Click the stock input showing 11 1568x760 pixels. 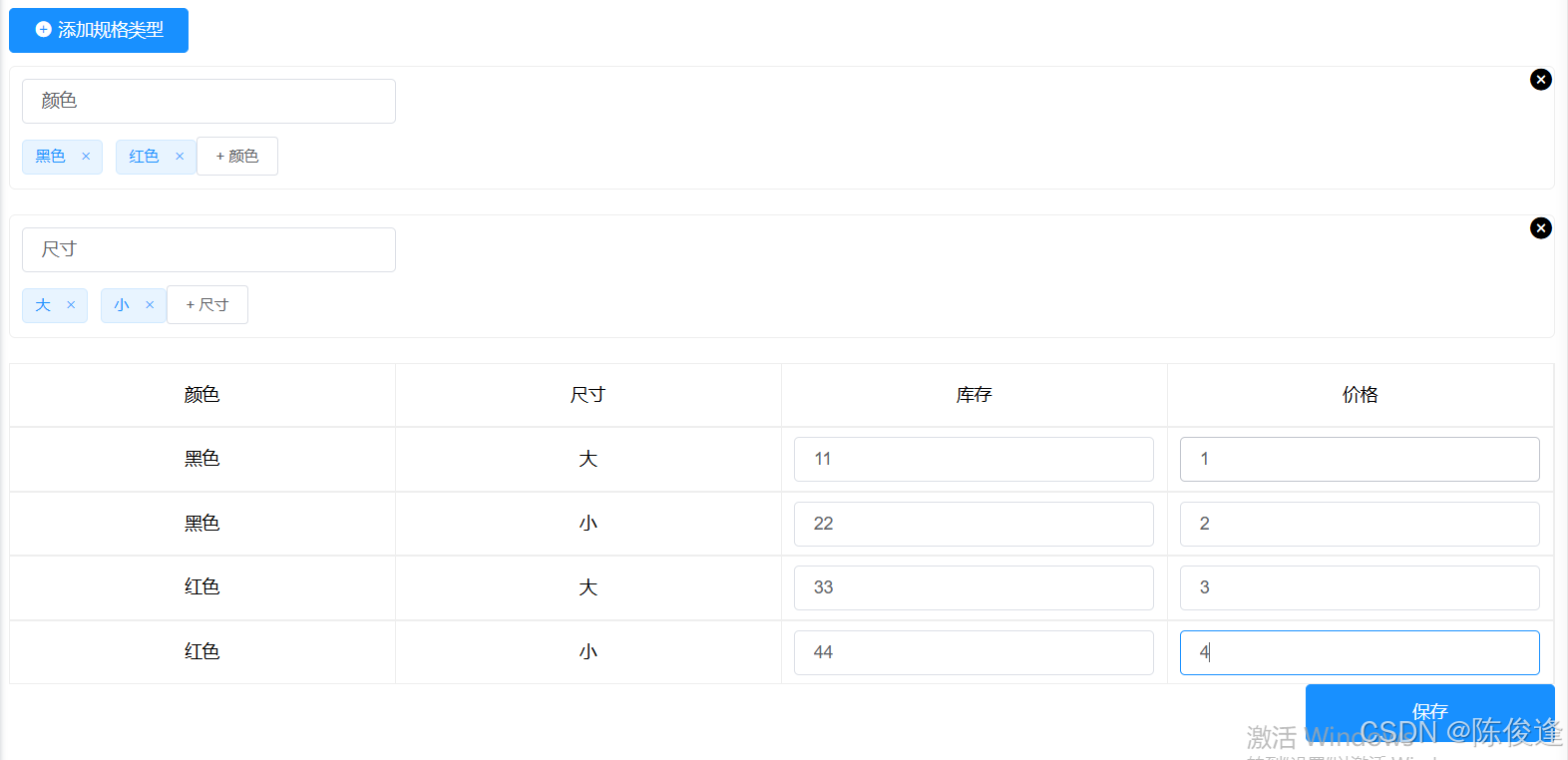click(x=973, y=459)
